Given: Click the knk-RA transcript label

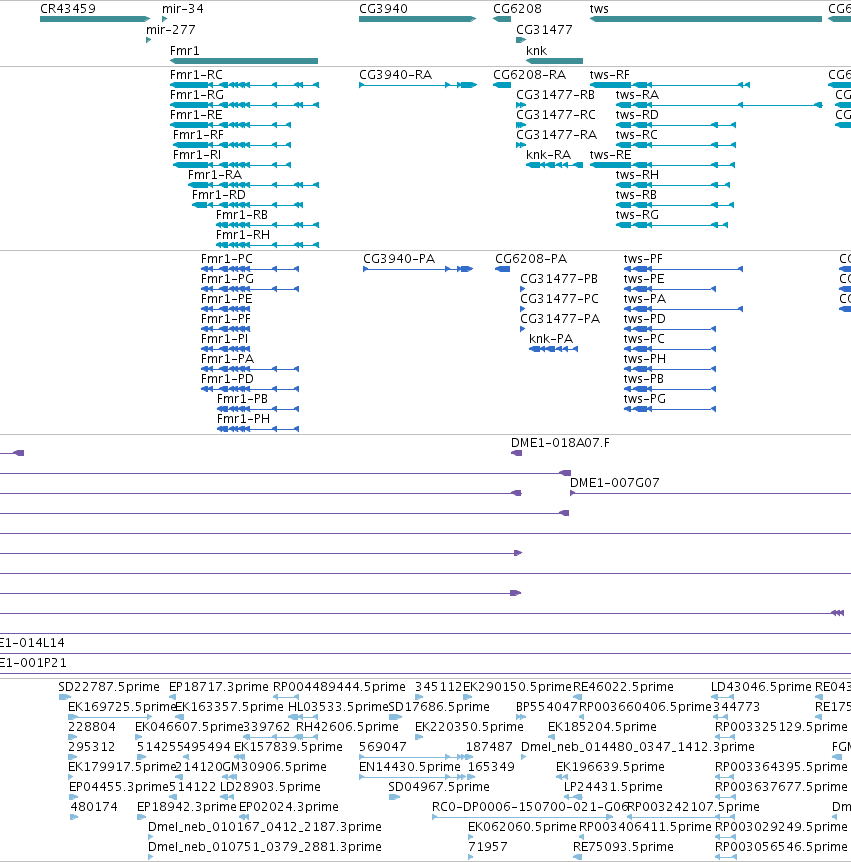Looking at the screenshot, I should click(549, 155).
